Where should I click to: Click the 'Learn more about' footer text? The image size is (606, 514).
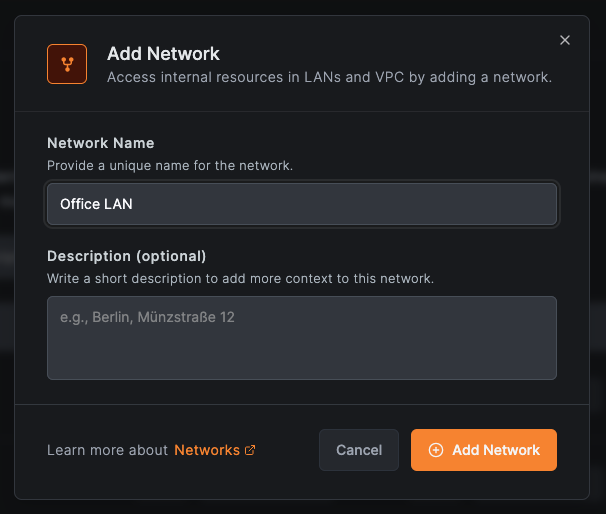point(107,450)
